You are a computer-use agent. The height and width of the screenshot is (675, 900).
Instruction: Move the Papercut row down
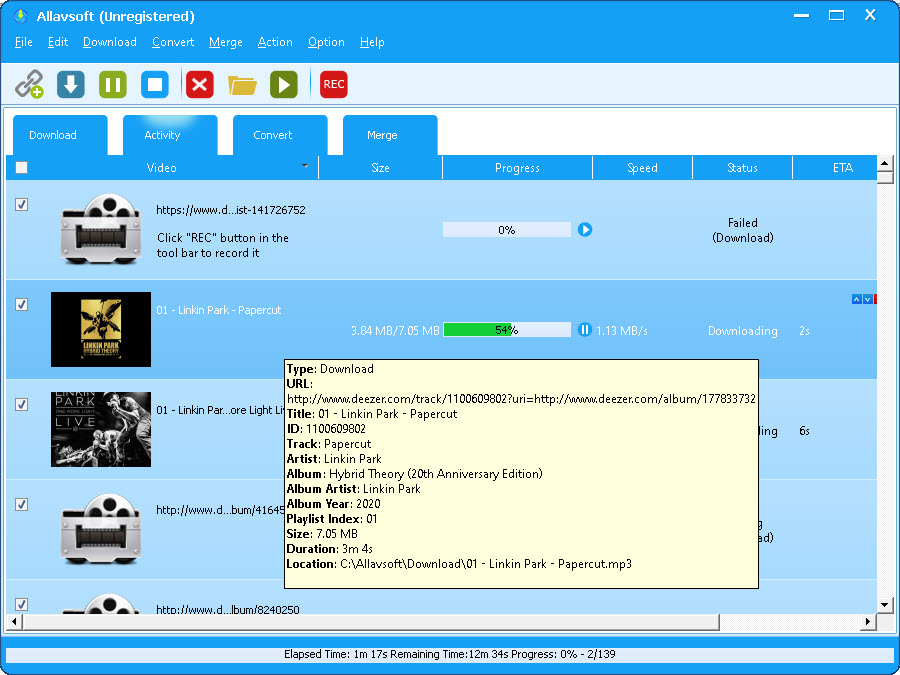[868, 299]
